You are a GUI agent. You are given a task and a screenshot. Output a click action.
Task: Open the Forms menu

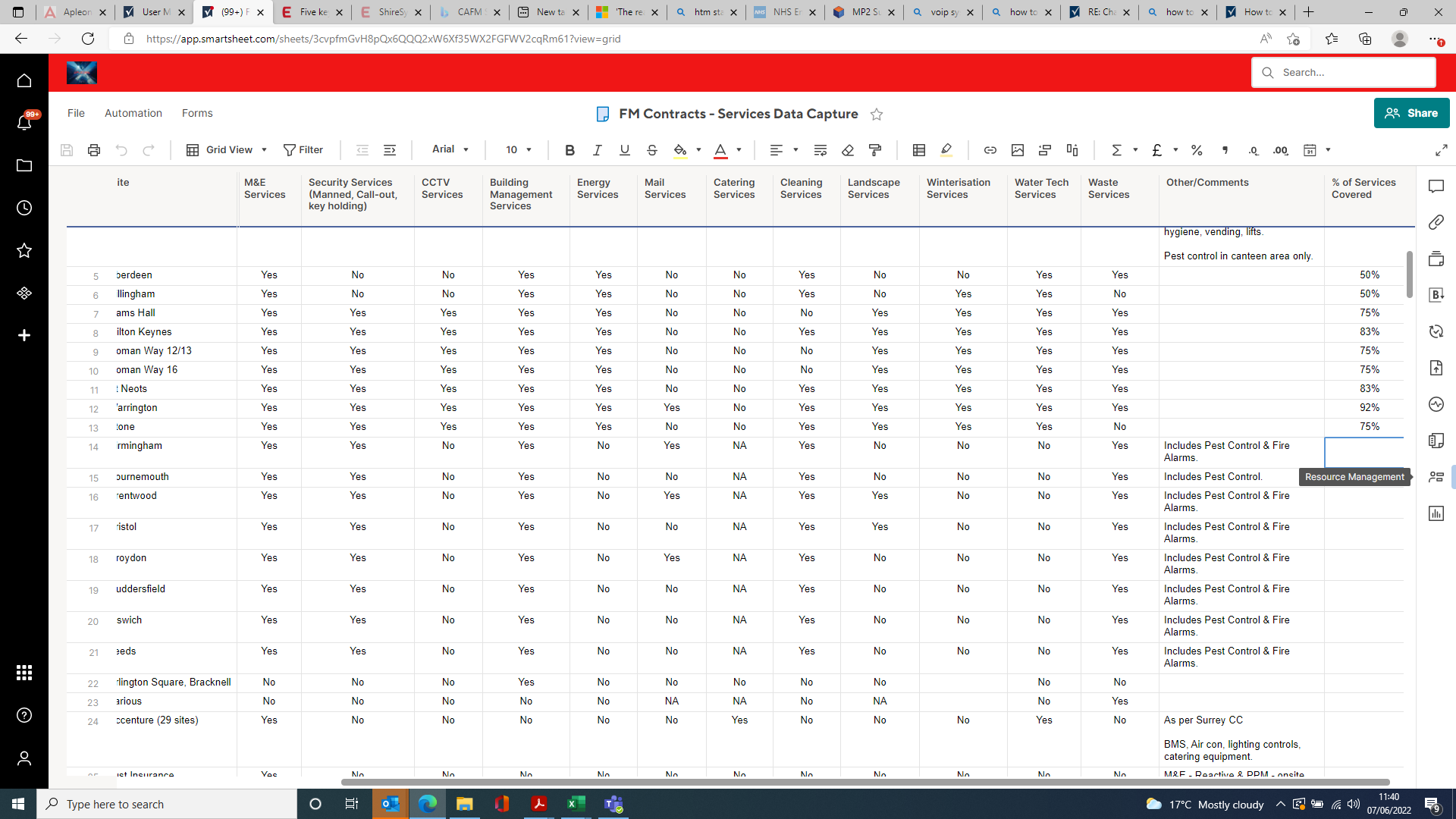tap(197, 113)
